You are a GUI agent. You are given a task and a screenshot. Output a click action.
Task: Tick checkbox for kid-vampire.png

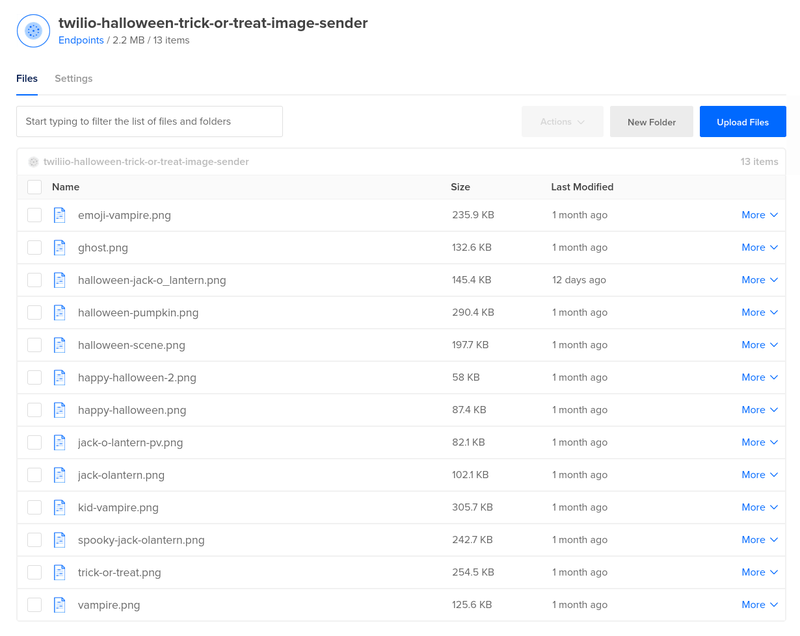[34, 507]
